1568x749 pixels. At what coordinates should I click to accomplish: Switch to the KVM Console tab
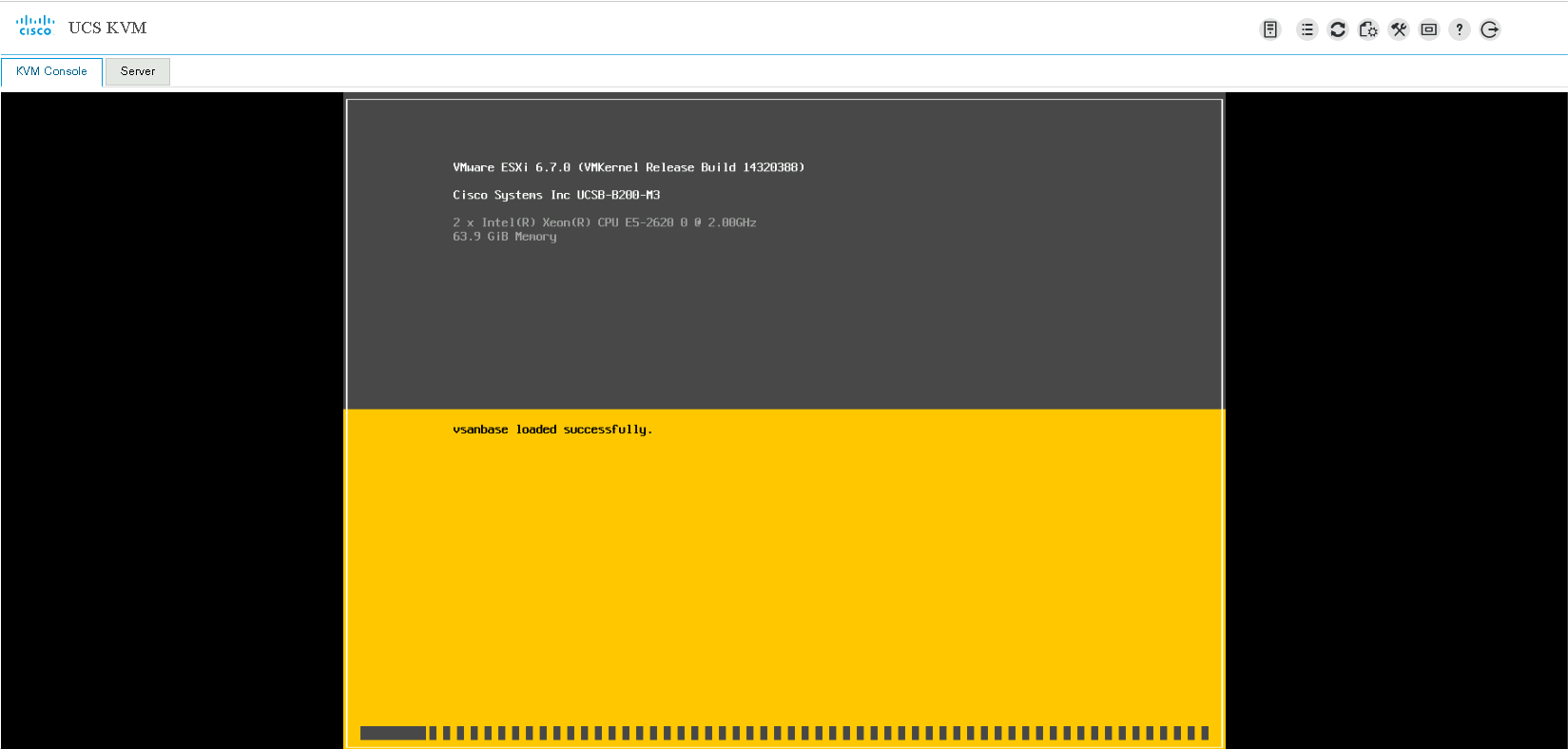[51, 71]
